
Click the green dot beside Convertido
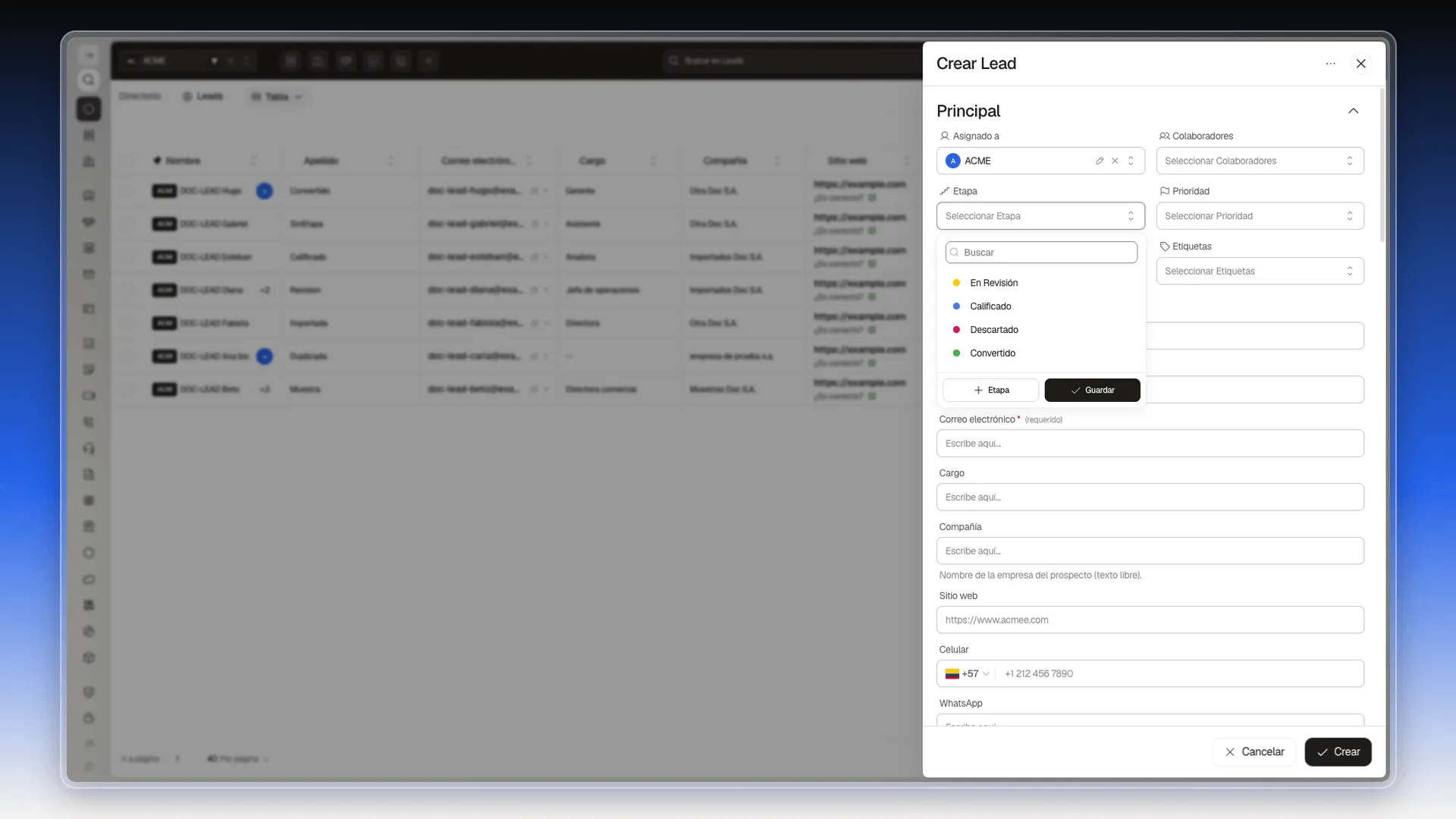pos(956,353)
